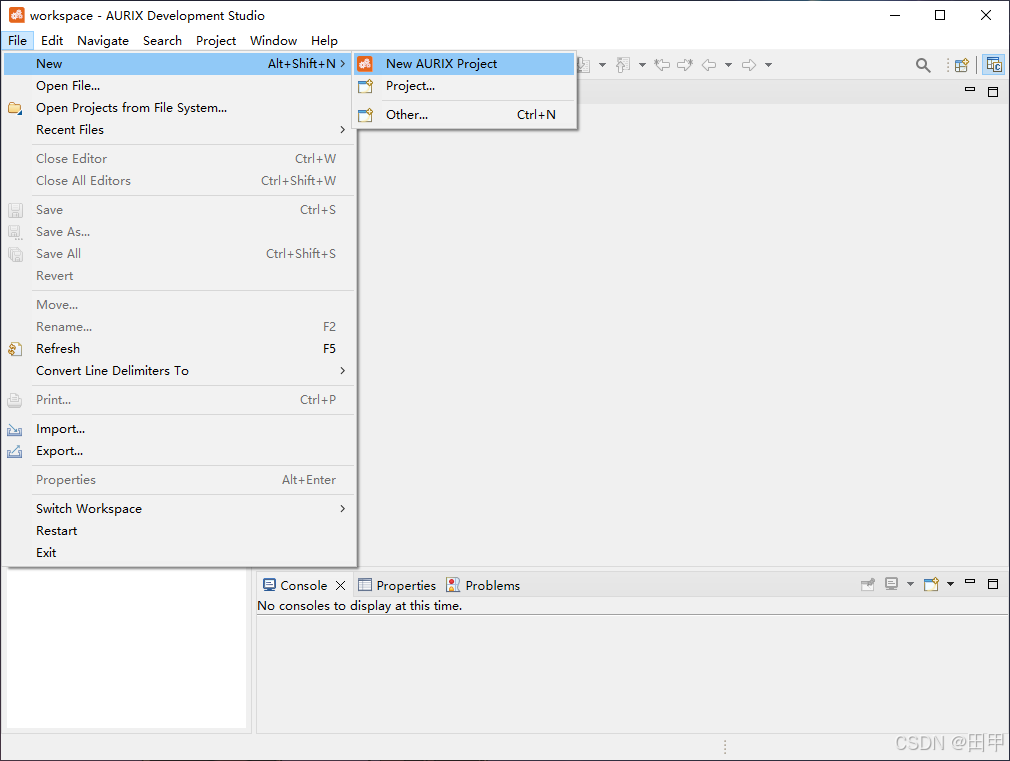Select Open Projects from File System...

178,108
